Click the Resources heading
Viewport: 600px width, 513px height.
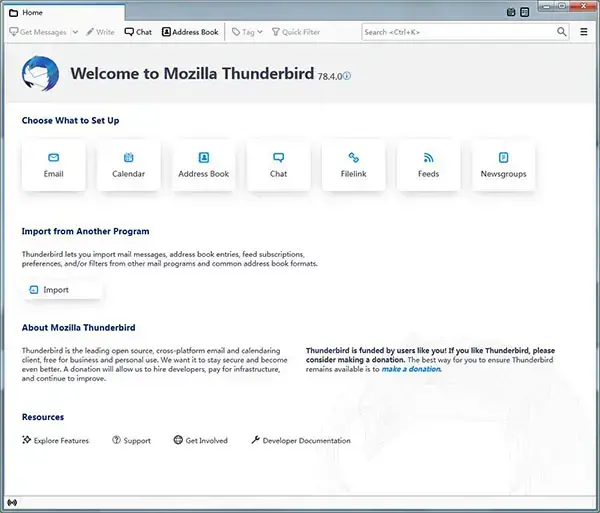43,417
